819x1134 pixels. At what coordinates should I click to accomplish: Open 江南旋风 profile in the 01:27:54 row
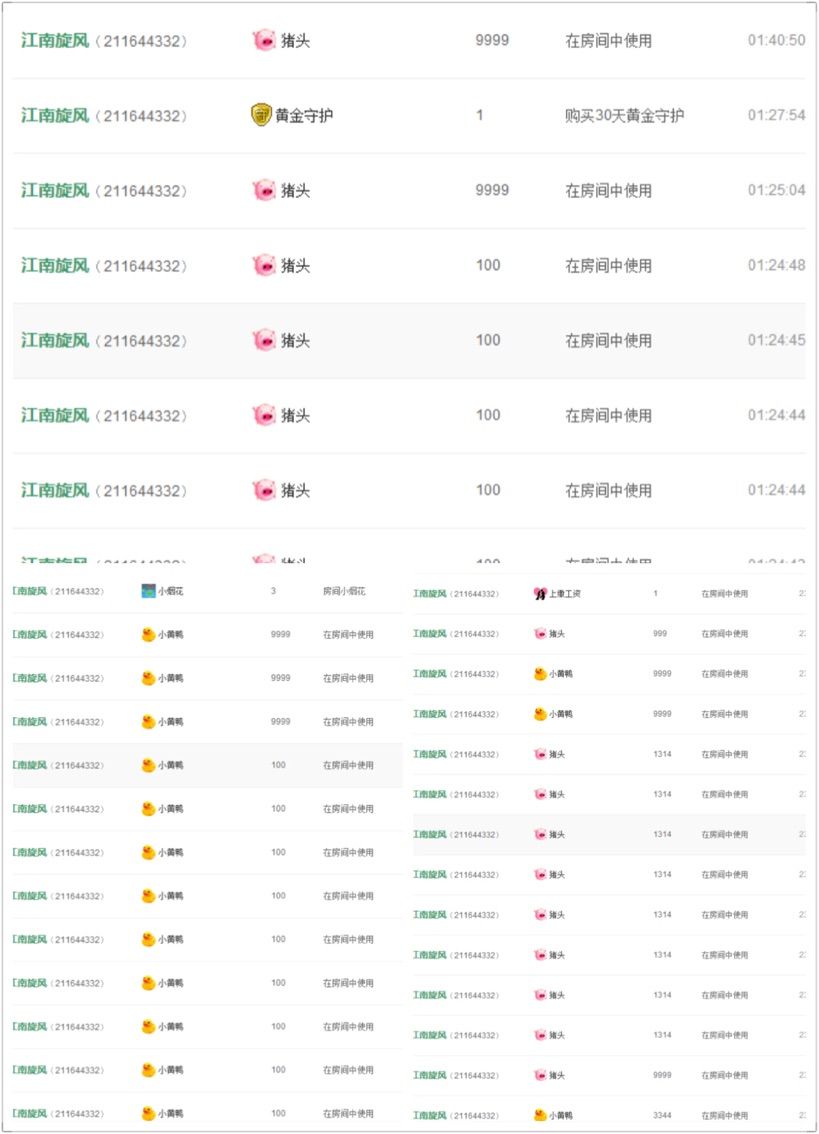click(55, 115)
